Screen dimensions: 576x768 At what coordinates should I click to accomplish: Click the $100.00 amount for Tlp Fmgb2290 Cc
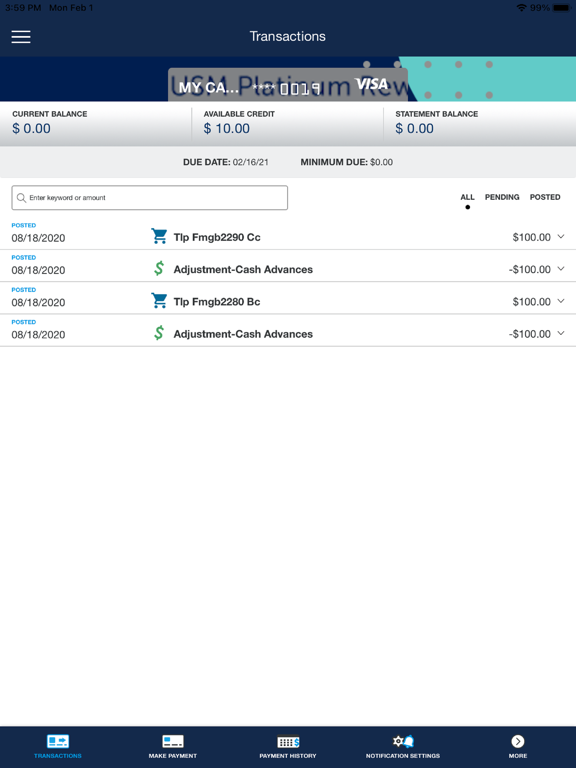point(531,237)
